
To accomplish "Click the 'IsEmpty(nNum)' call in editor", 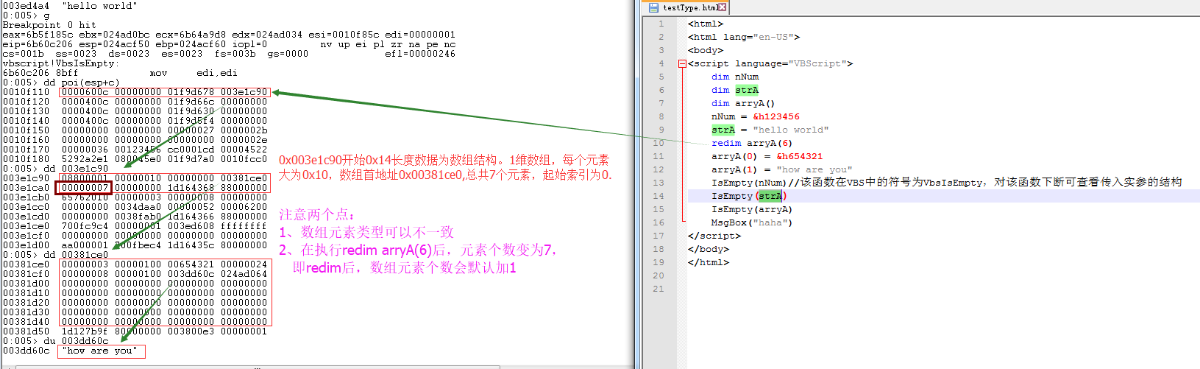I will point(749,183).
